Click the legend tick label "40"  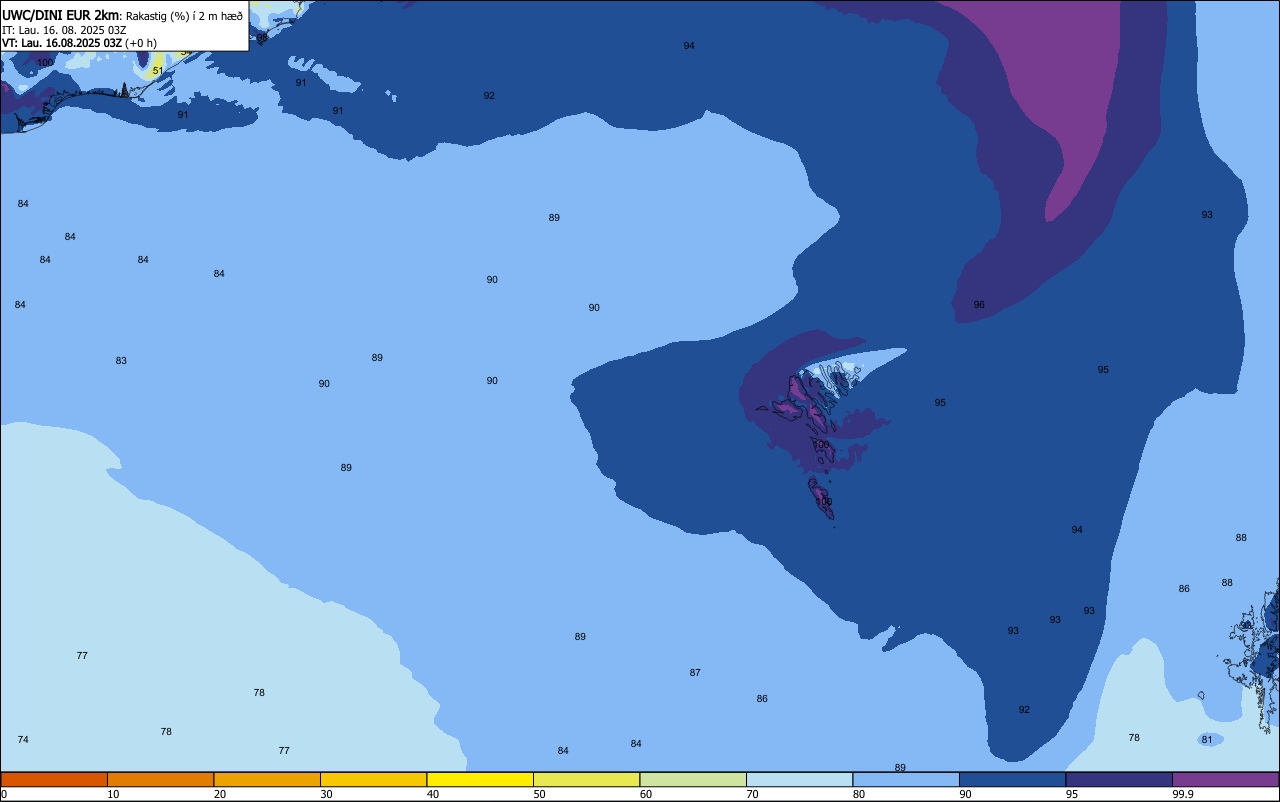click(x=433, y=794)
